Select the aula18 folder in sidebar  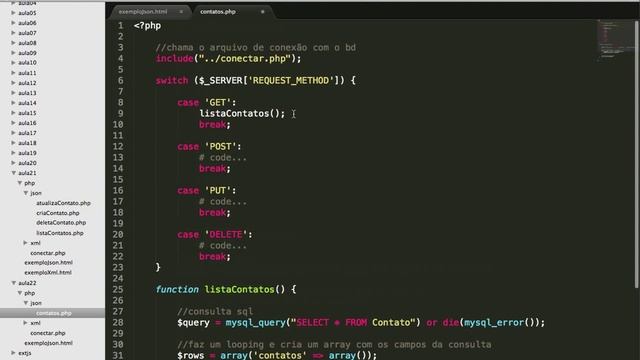(27, 143)
